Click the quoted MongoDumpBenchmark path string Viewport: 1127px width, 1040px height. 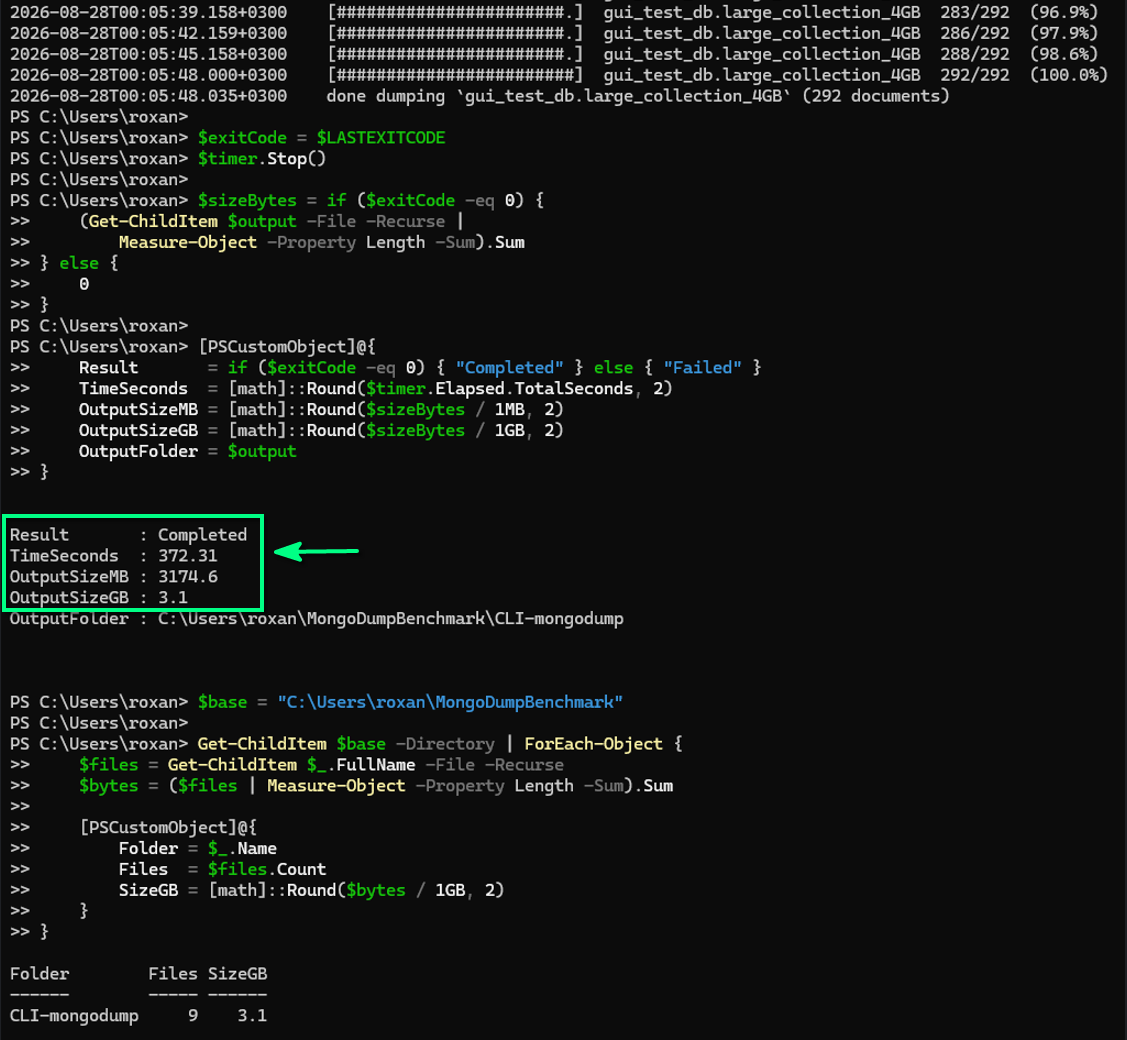[450, 701]
